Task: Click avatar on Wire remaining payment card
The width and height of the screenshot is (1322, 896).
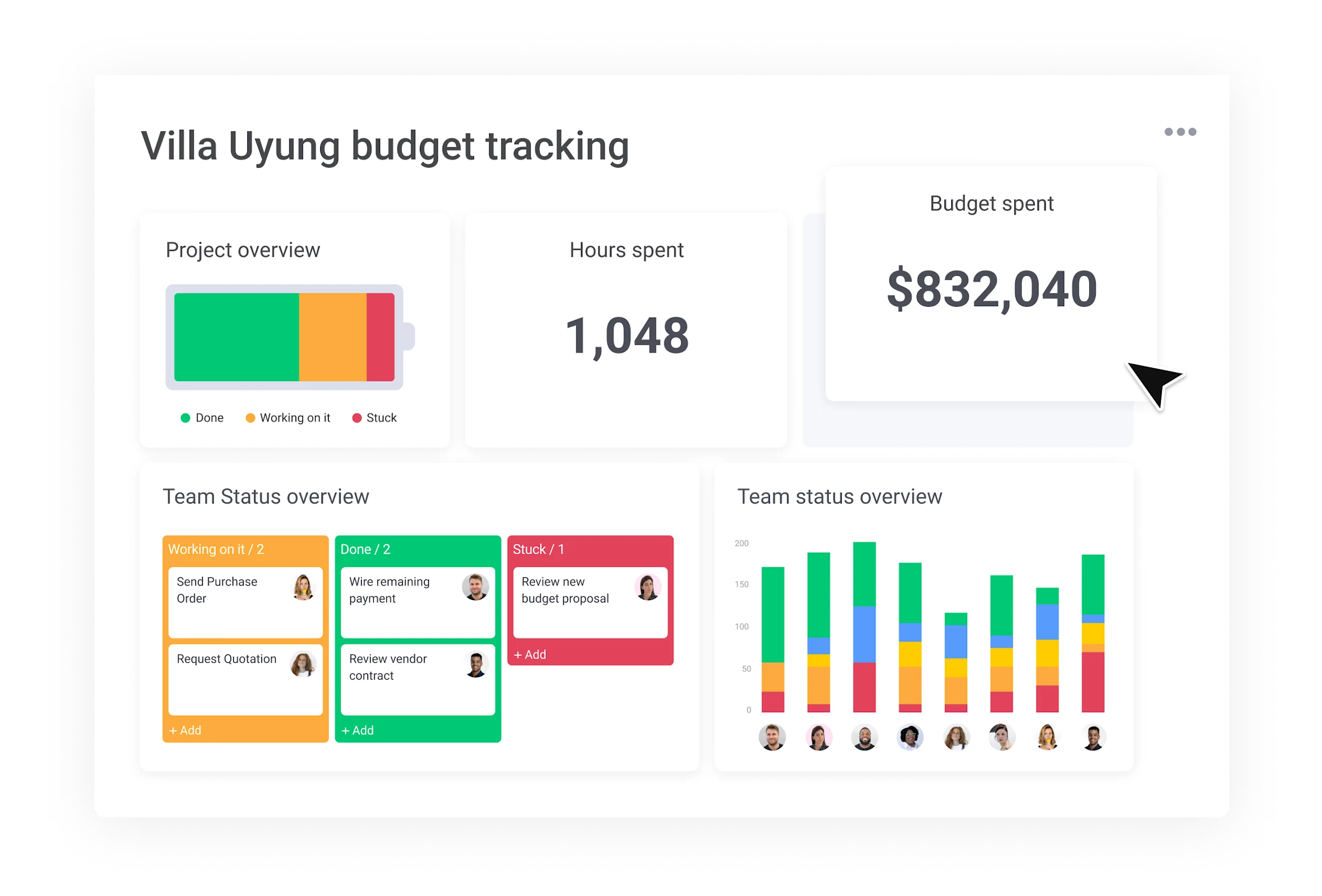Action: point(475,587)
